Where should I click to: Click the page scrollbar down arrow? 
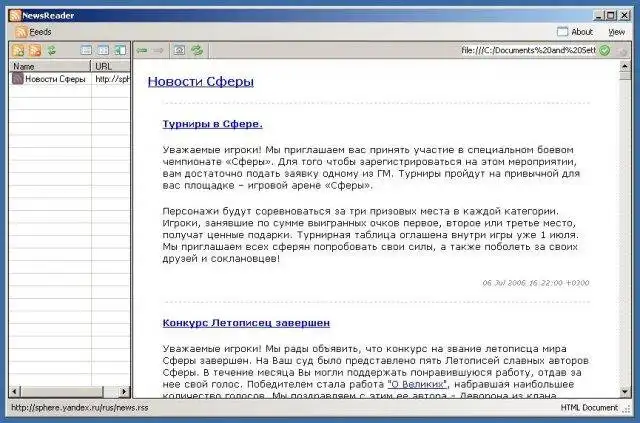point(625,392)
